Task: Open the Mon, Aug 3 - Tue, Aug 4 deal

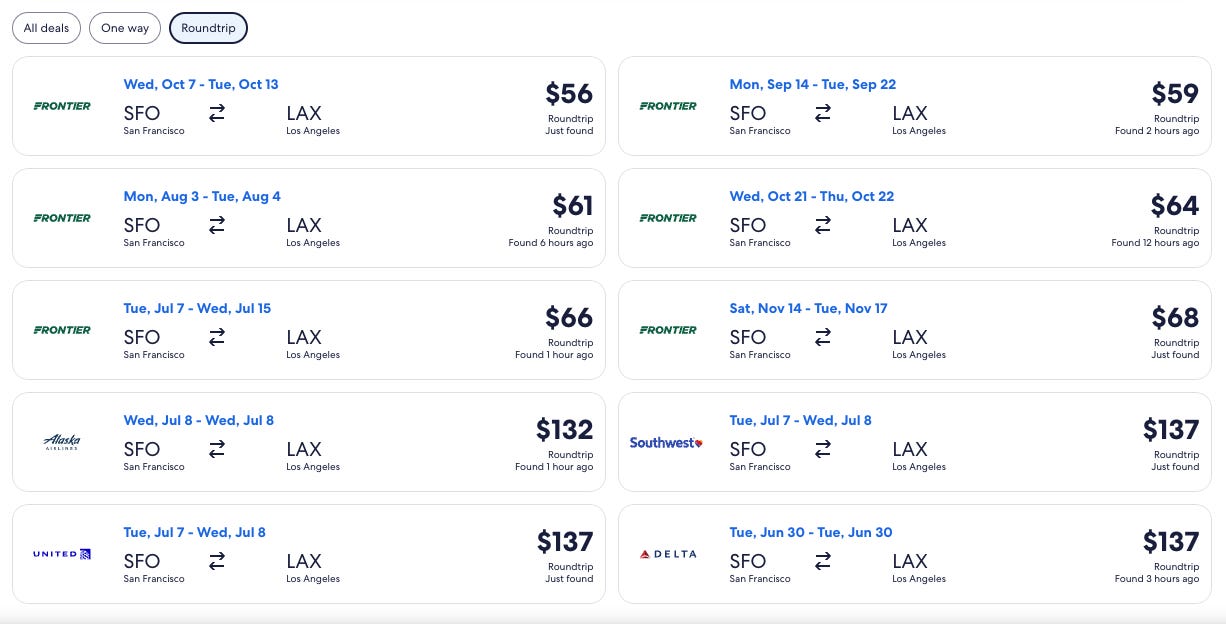Action: click(x=309, y=218)
